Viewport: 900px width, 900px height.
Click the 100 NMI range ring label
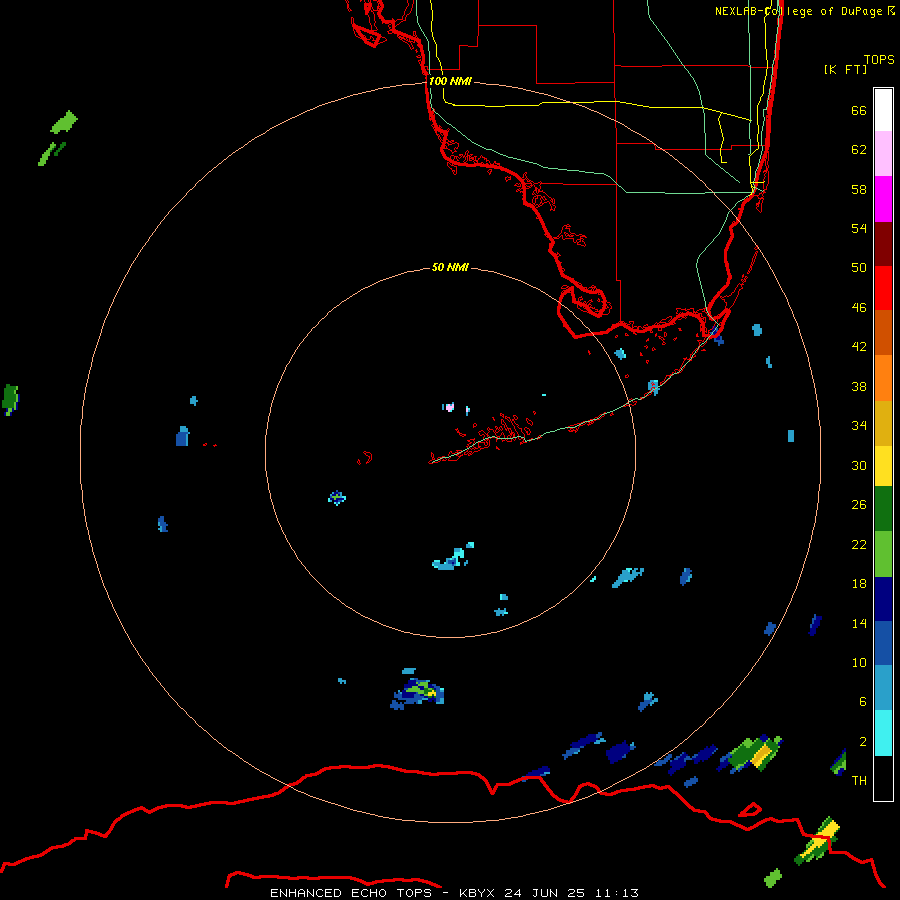[x=450, y=82]
